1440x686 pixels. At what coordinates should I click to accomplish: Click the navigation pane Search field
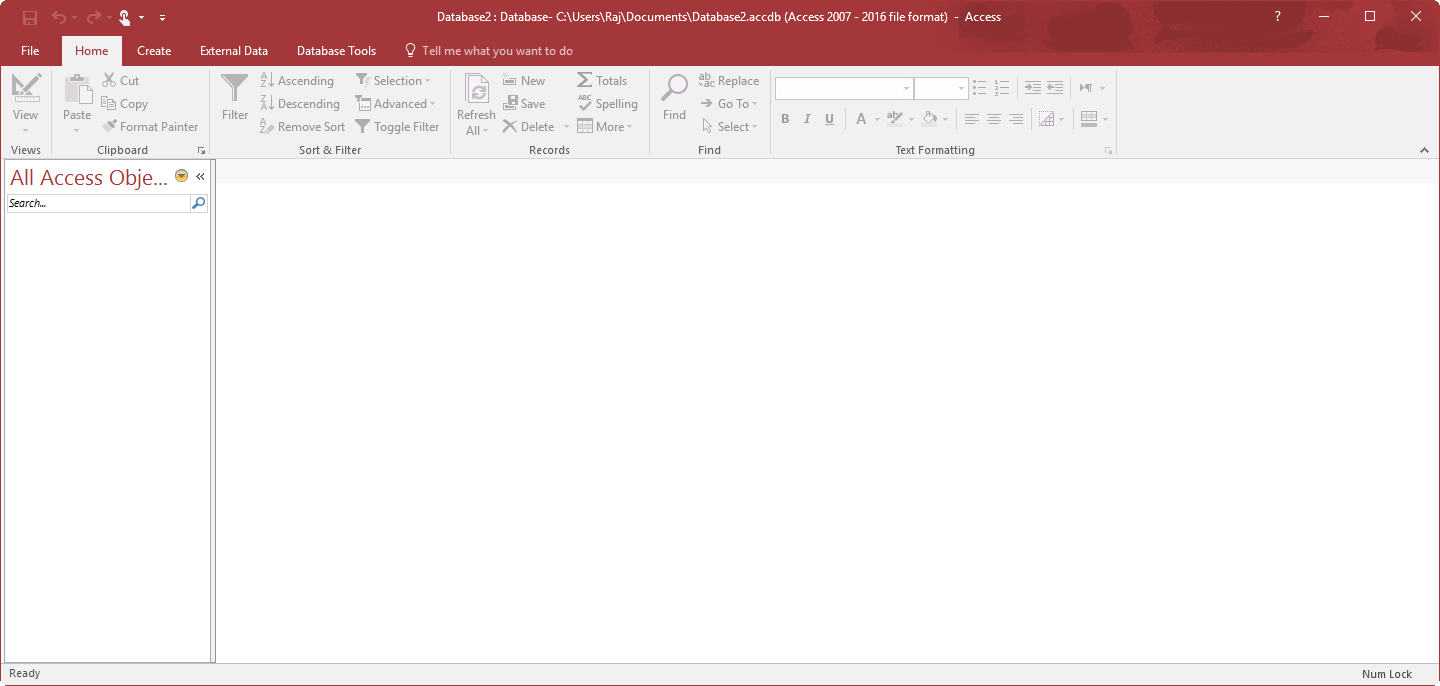click(x=98, y=203)
